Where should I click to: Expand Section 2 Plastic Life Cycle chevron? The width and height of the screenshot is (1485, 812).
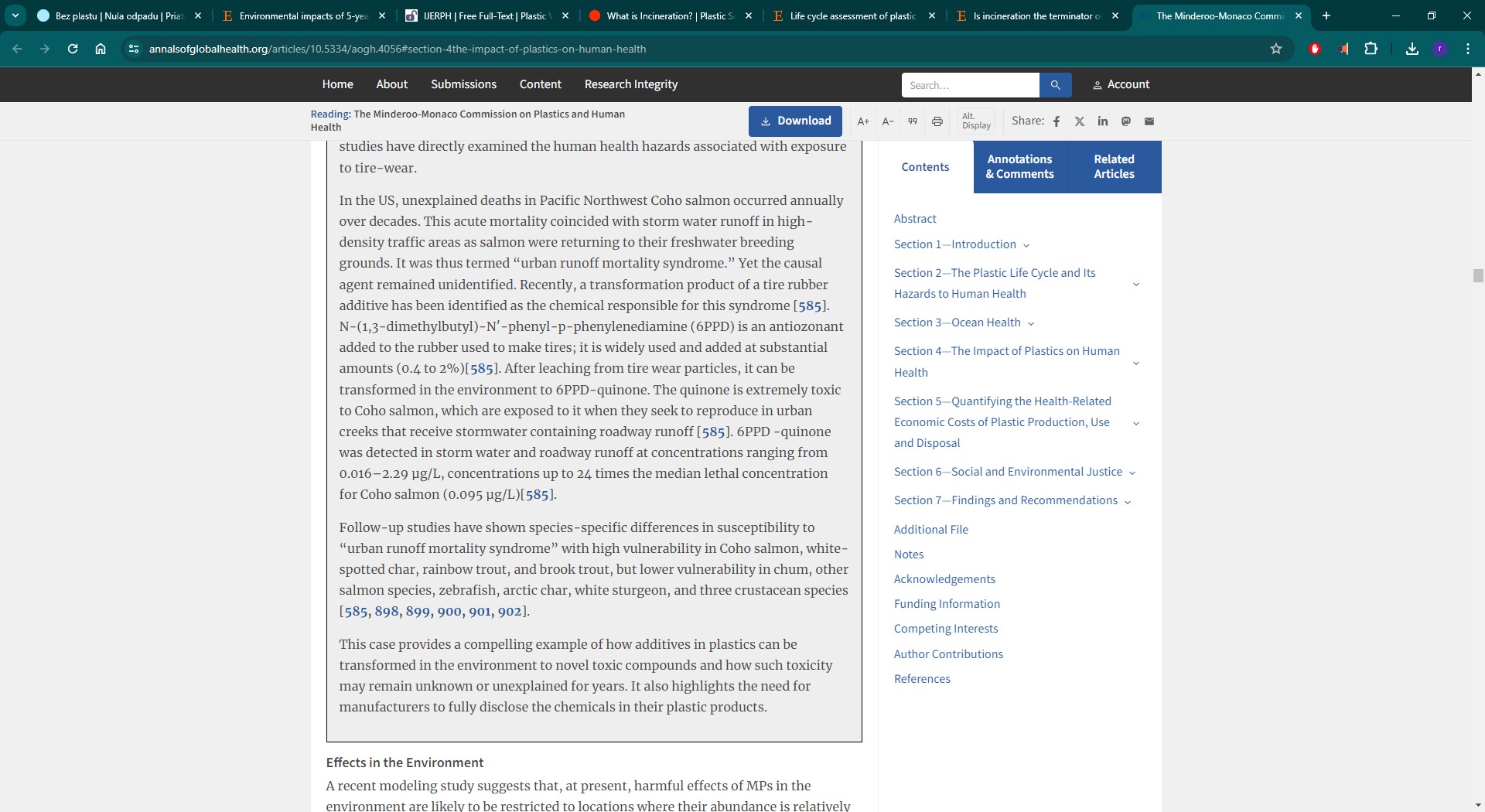pyautogui.click(x=1136, y=284)
